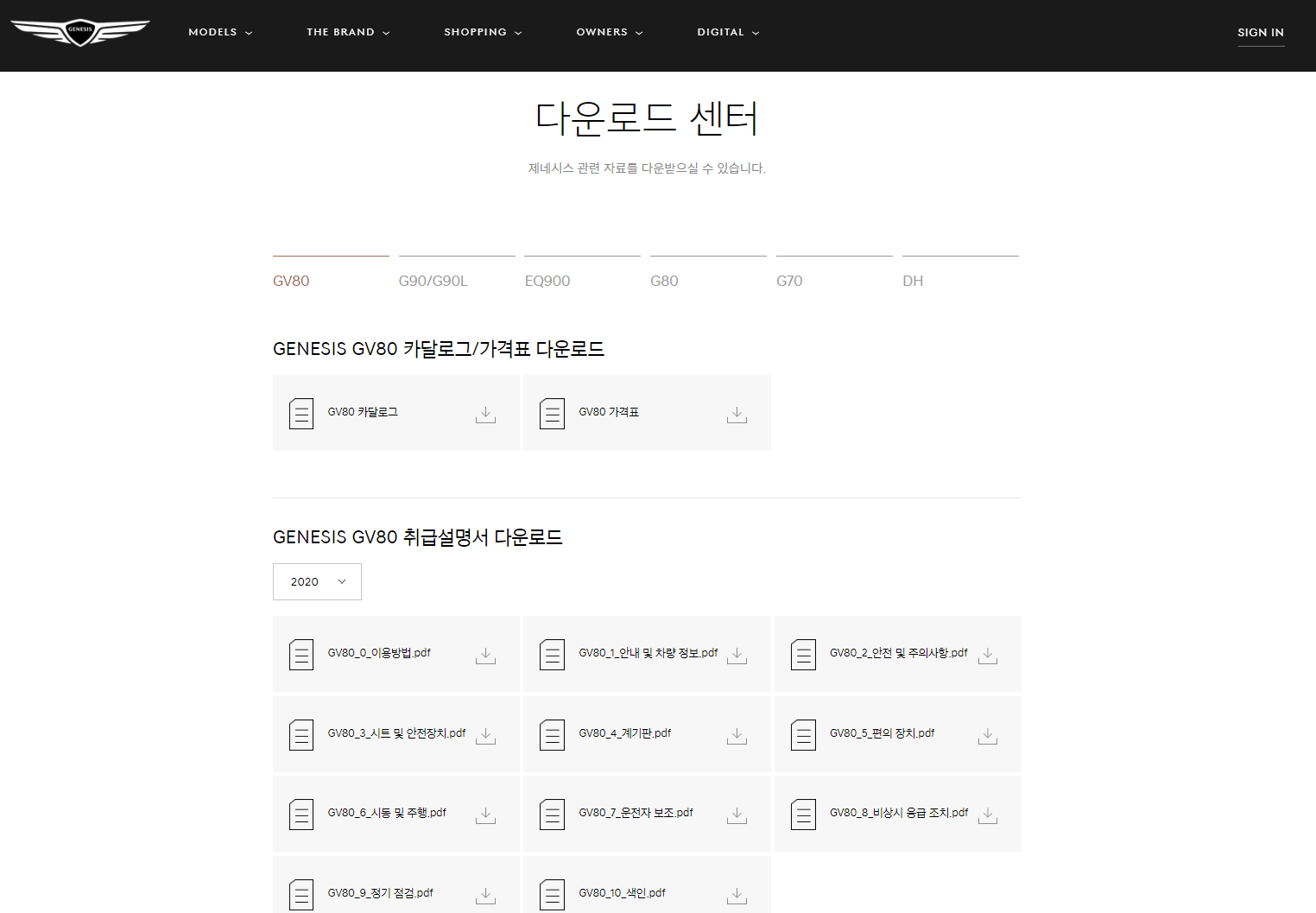
Task: Open GV80 카달로그 file name
Action: tap(363, 412)
